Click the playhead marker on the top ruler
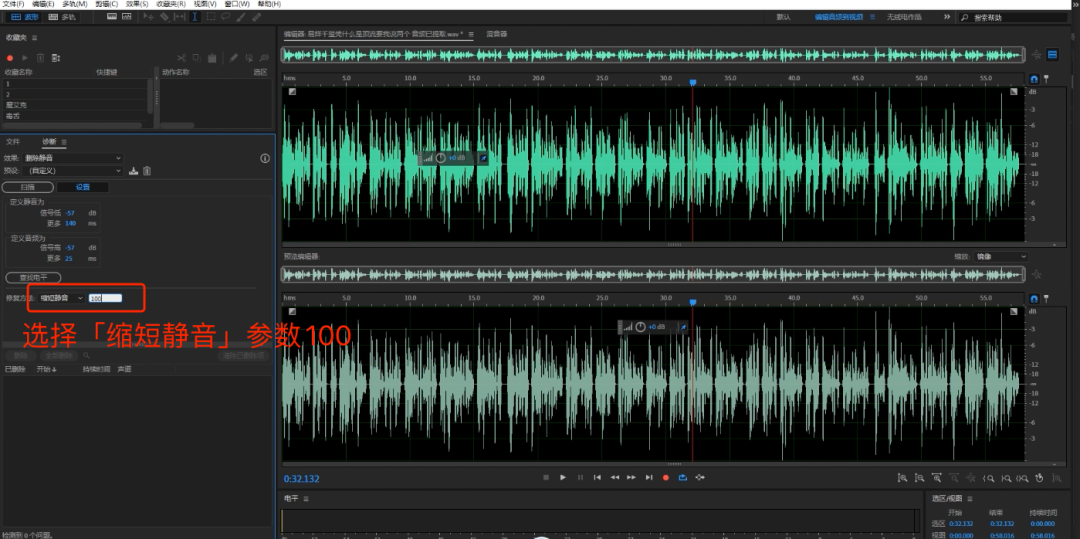The width and height of the screenshot is (1080, 539). (x=693, y=82)
